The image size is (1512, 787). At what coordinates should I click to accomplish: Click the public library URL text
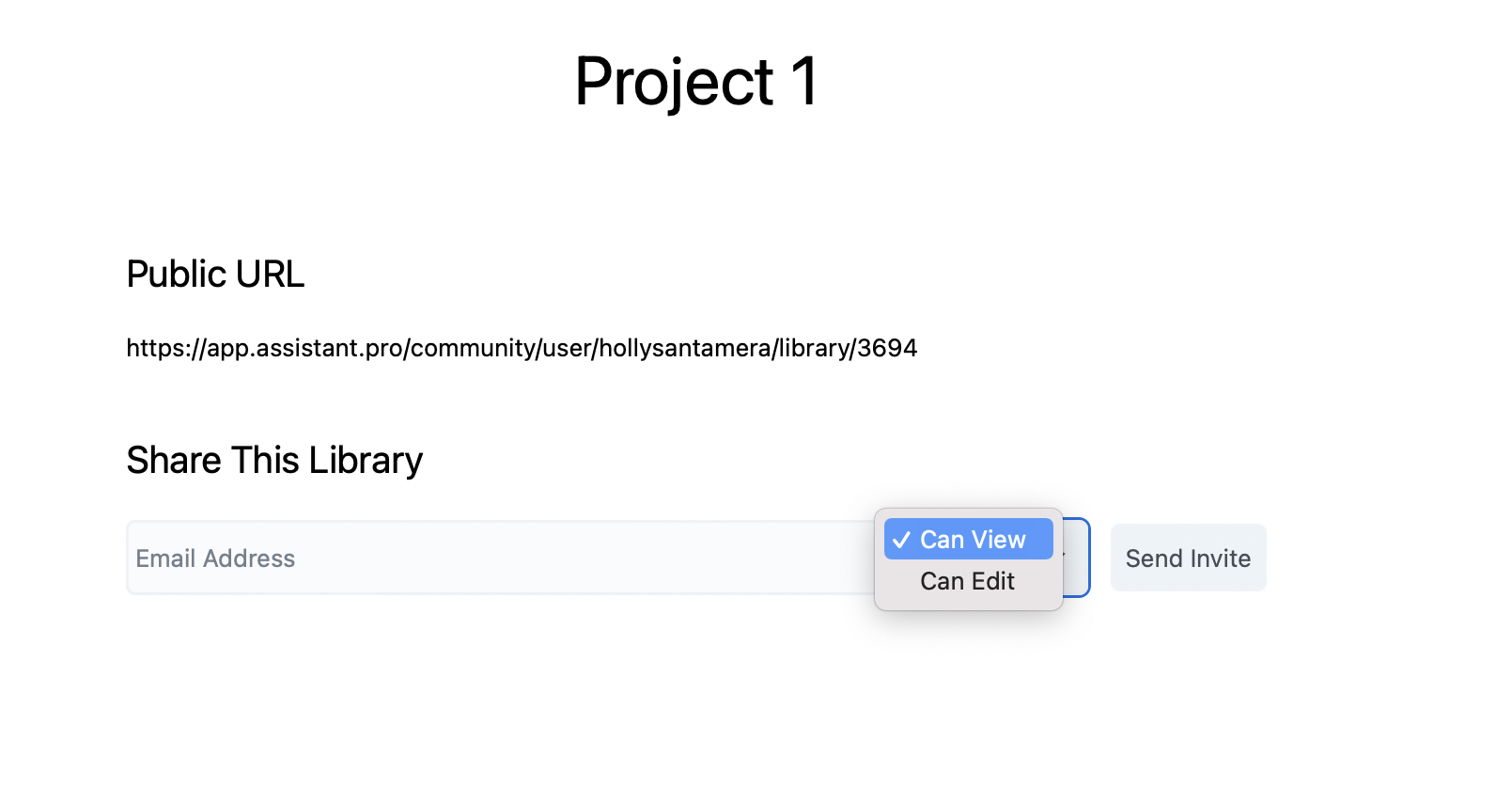[x=522, y=348]
